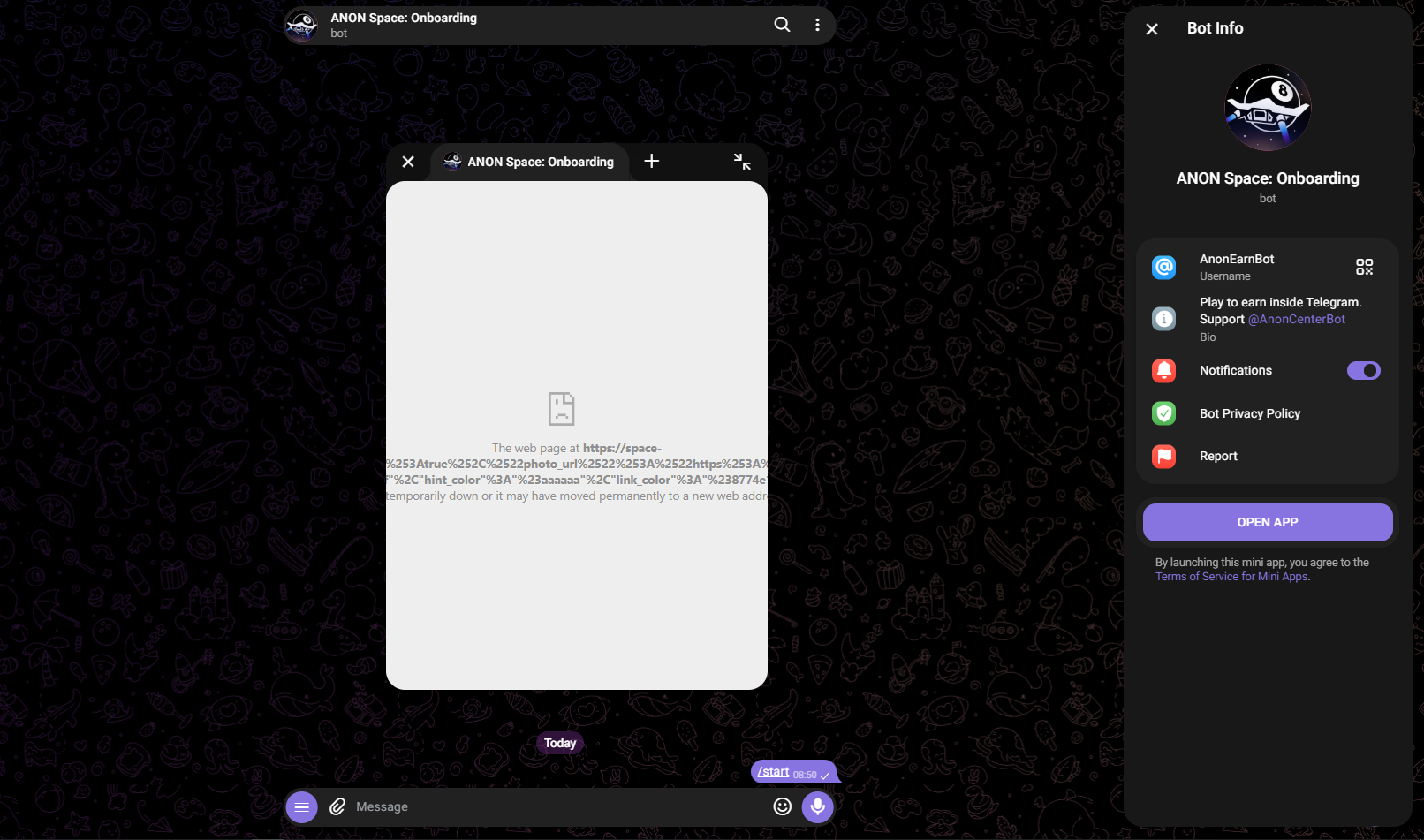Click the bio info icon
Viewport: 1424px width, 840px height.
click(x=1164, y=319)
